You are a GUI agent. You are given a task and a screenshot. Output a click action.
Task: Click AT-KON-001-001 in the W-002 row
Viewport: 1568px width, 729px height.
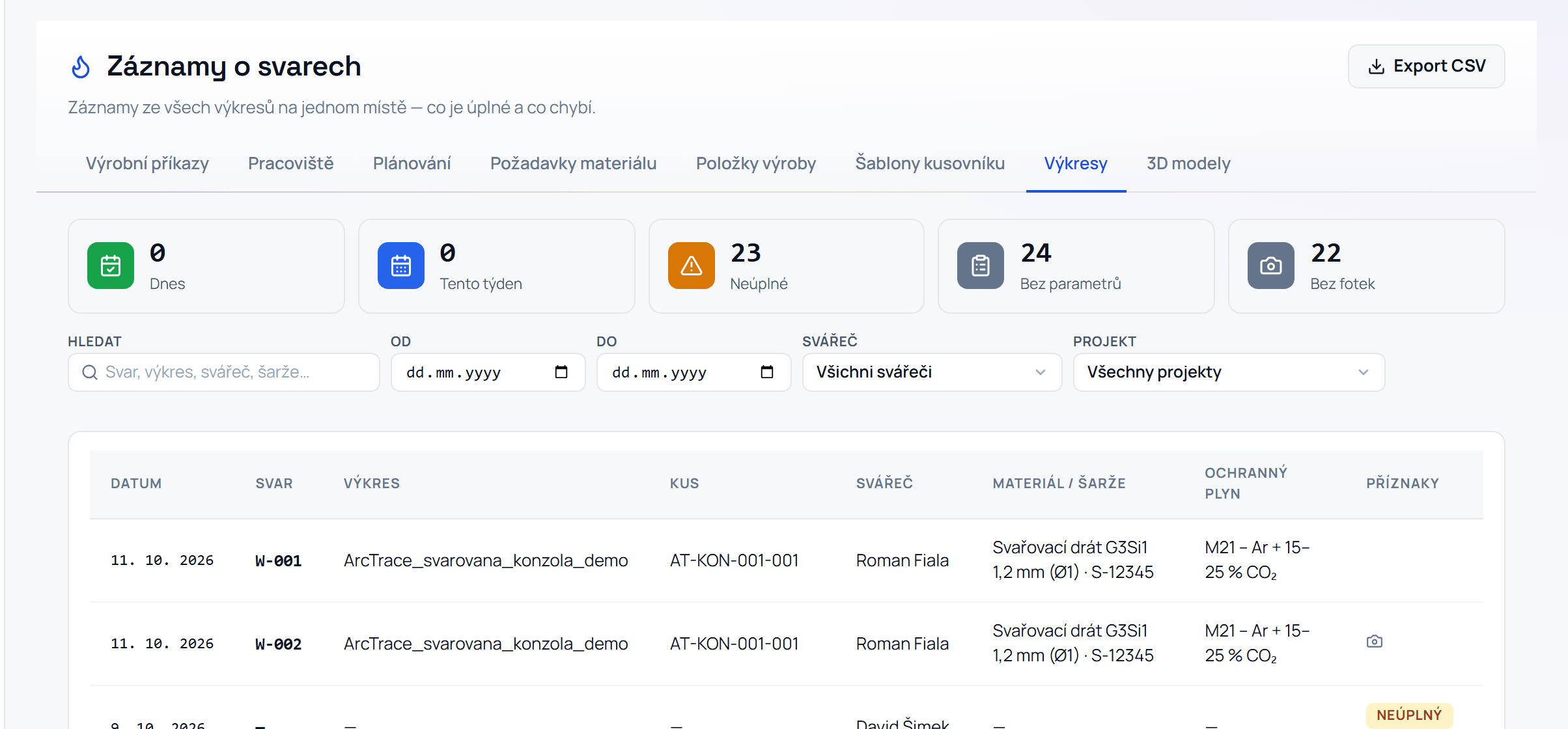[735, 644]
